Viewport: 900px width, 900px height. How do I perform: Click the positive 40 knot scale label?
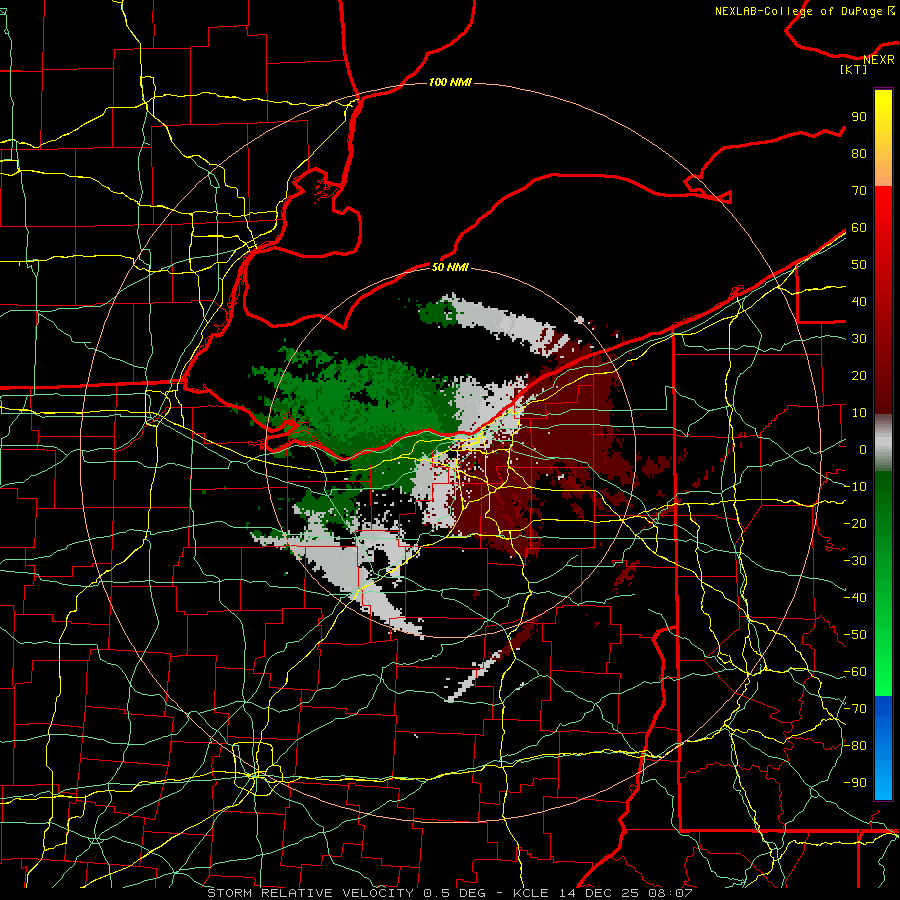click(x=859, y=301)
